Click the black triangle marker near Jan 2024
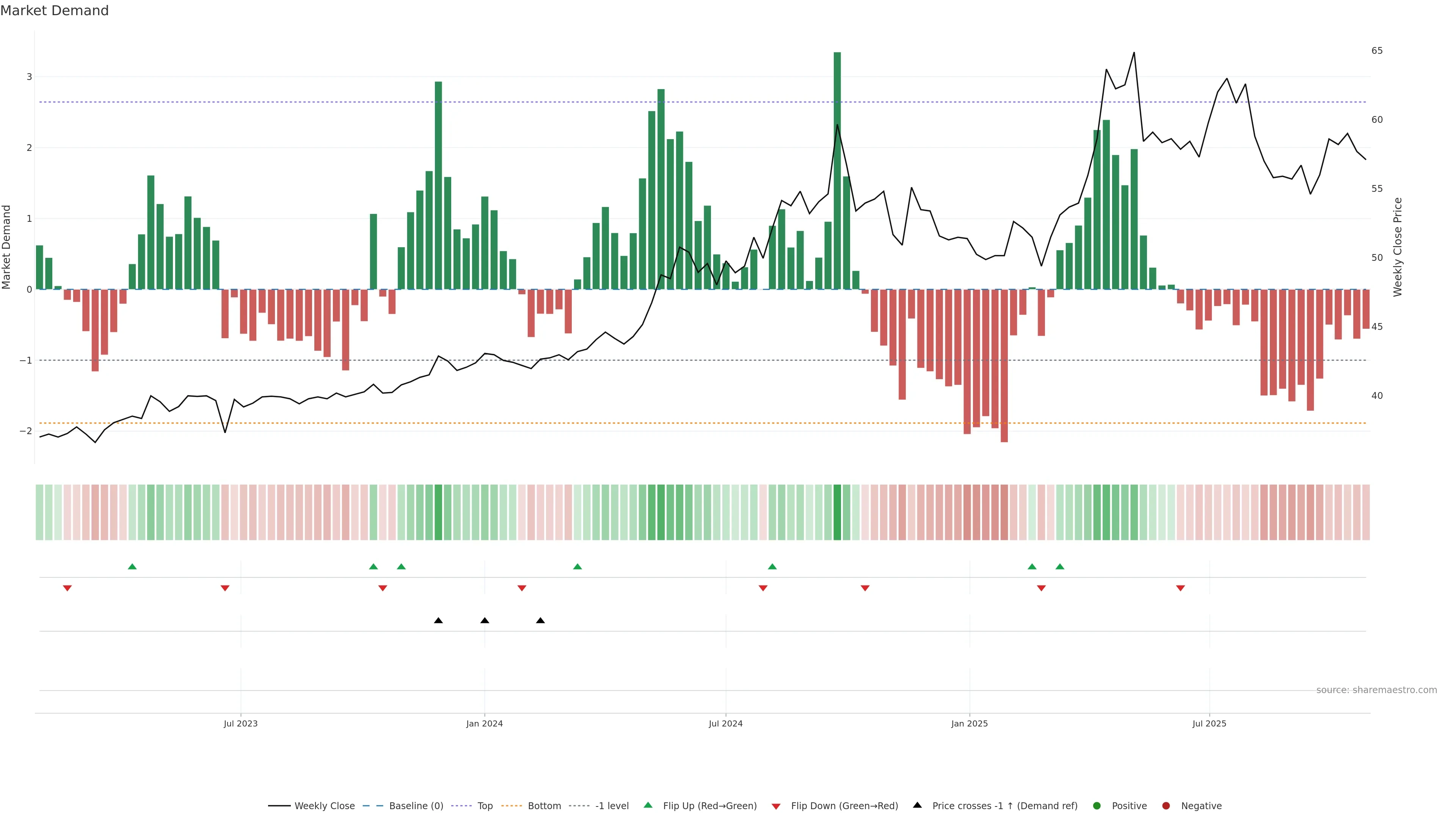This screenshot has width=1456, height=819. click(485, 621)
